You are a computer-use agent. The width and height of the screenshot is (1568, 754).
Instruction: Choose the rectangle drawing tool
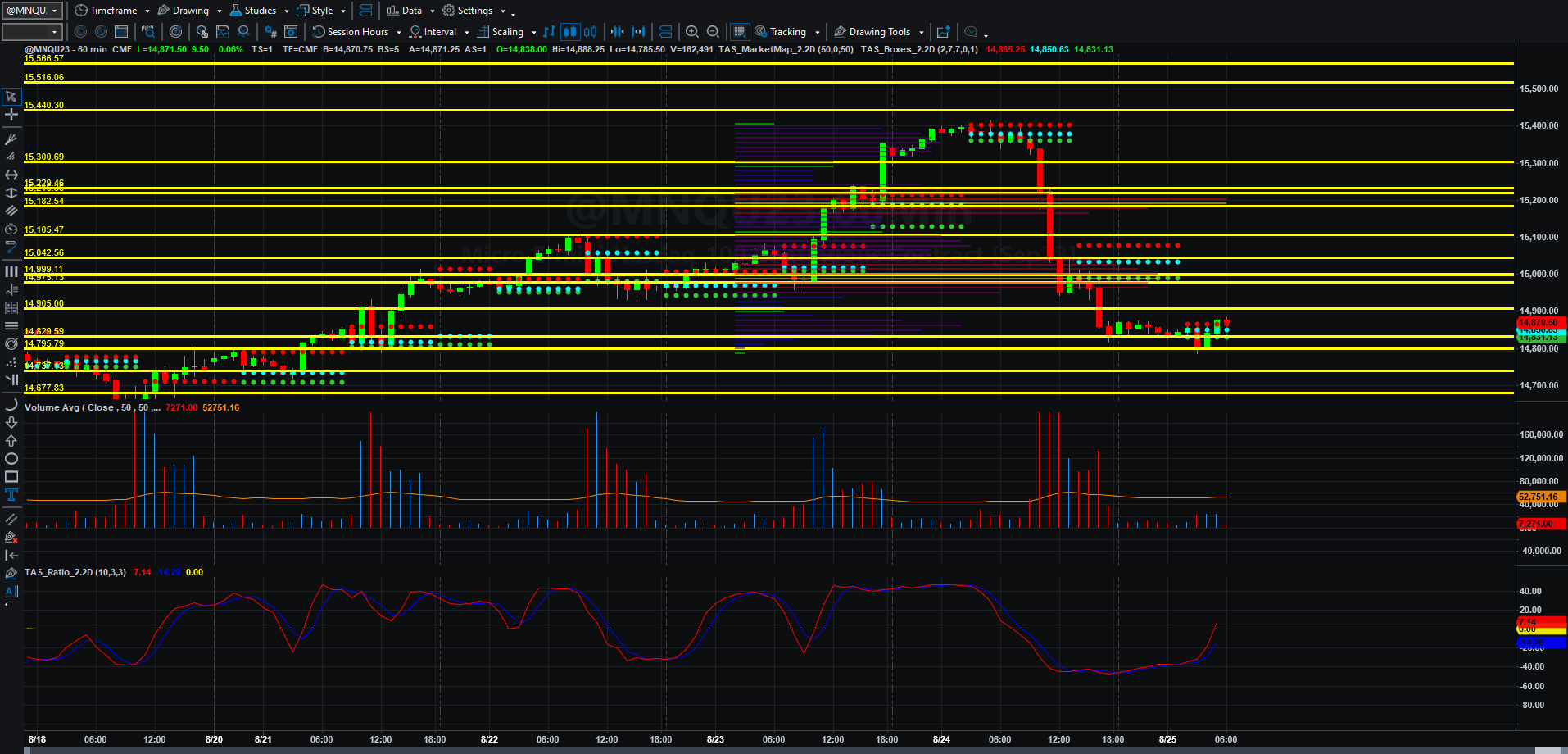[11, 476]
